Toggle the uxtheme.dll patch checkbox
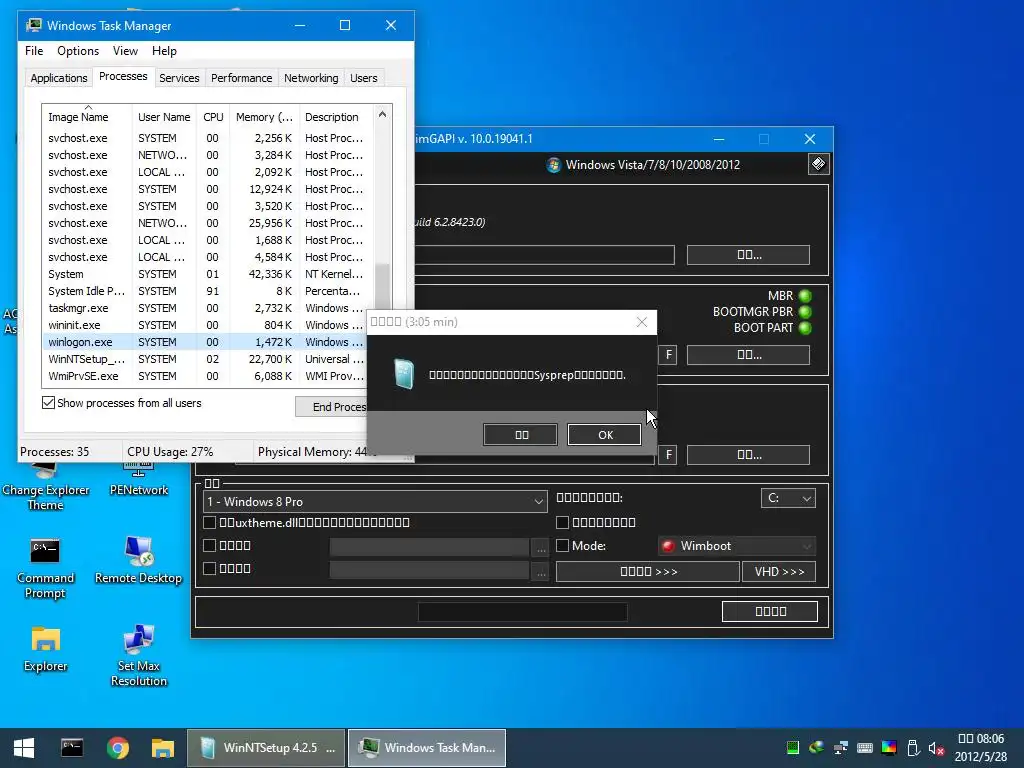Viewport: 1024px width, 768px height. click(210, 522)
